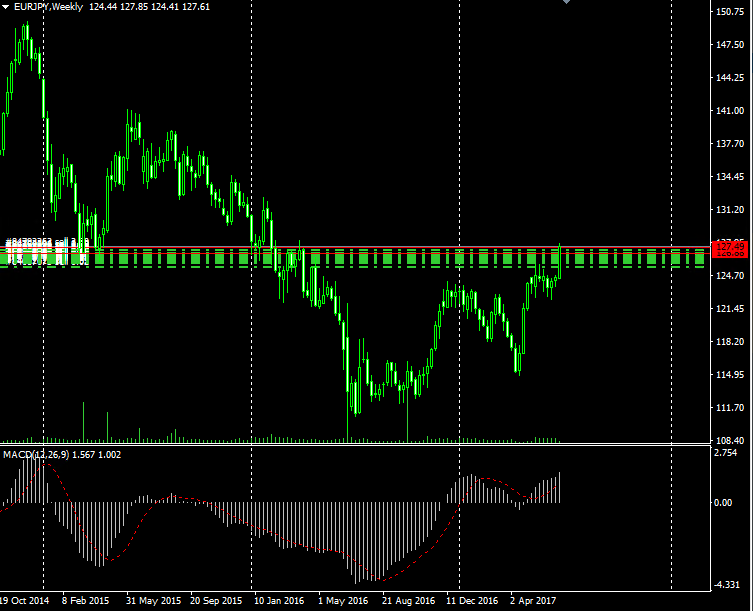Click the 114.95 price axis label
753x611 pixels.
click(x=729, y=375)
